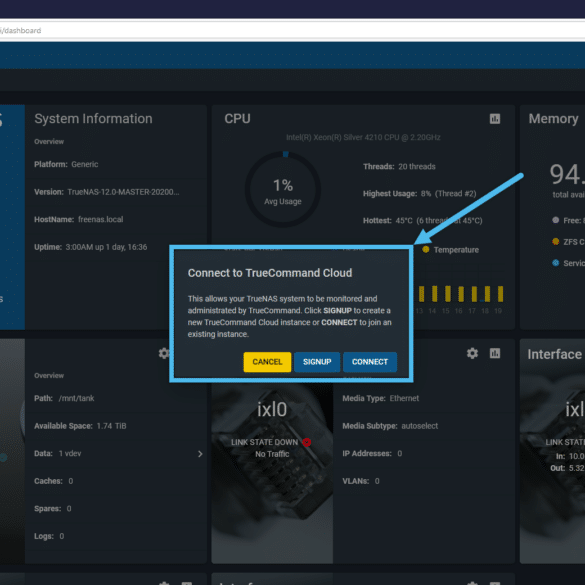Click the VLANs: 0 row
585x585 pixels.
[424, 481]
